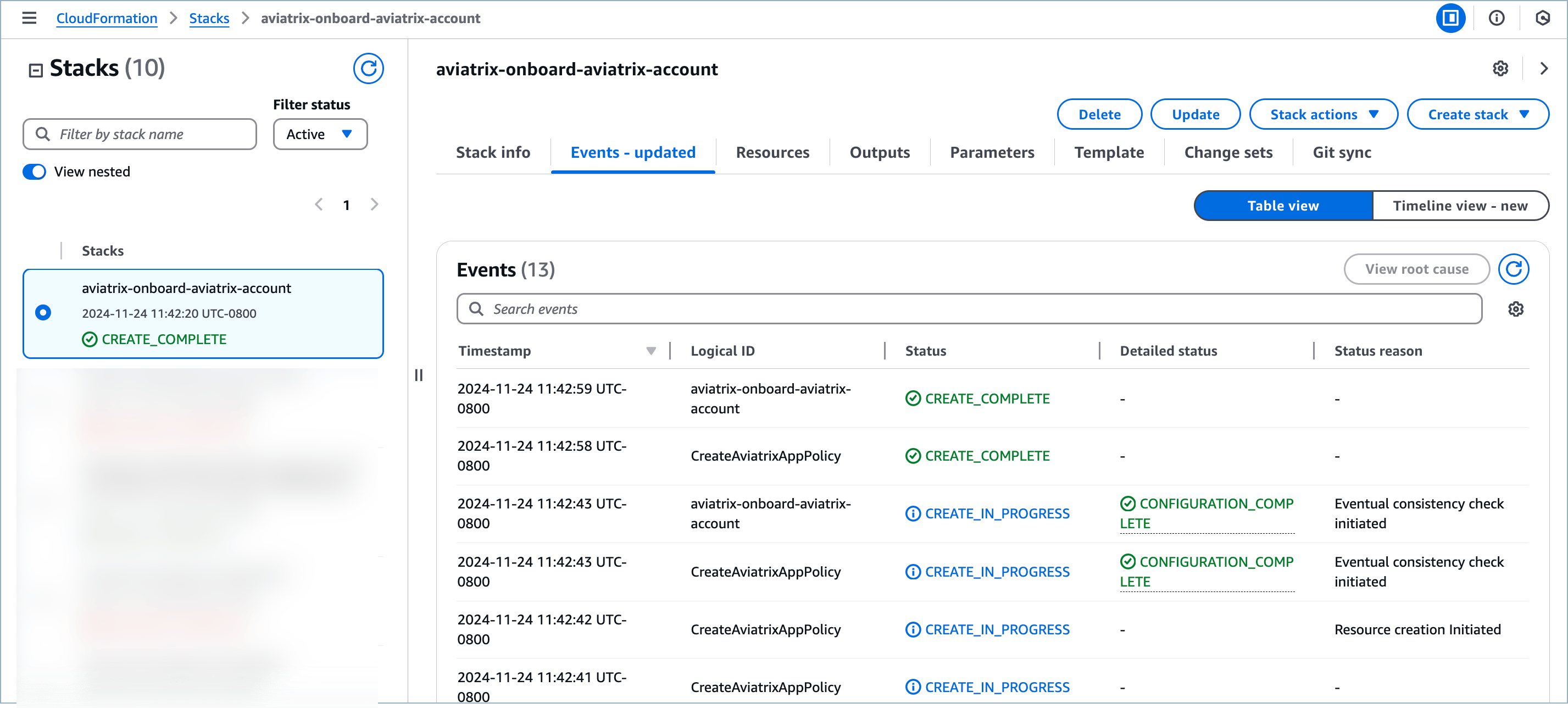The height and width of the screenshot is (708, 1568).
Task: Switch to Table view
Action: pyautogui.click(x=1283, y=206)
